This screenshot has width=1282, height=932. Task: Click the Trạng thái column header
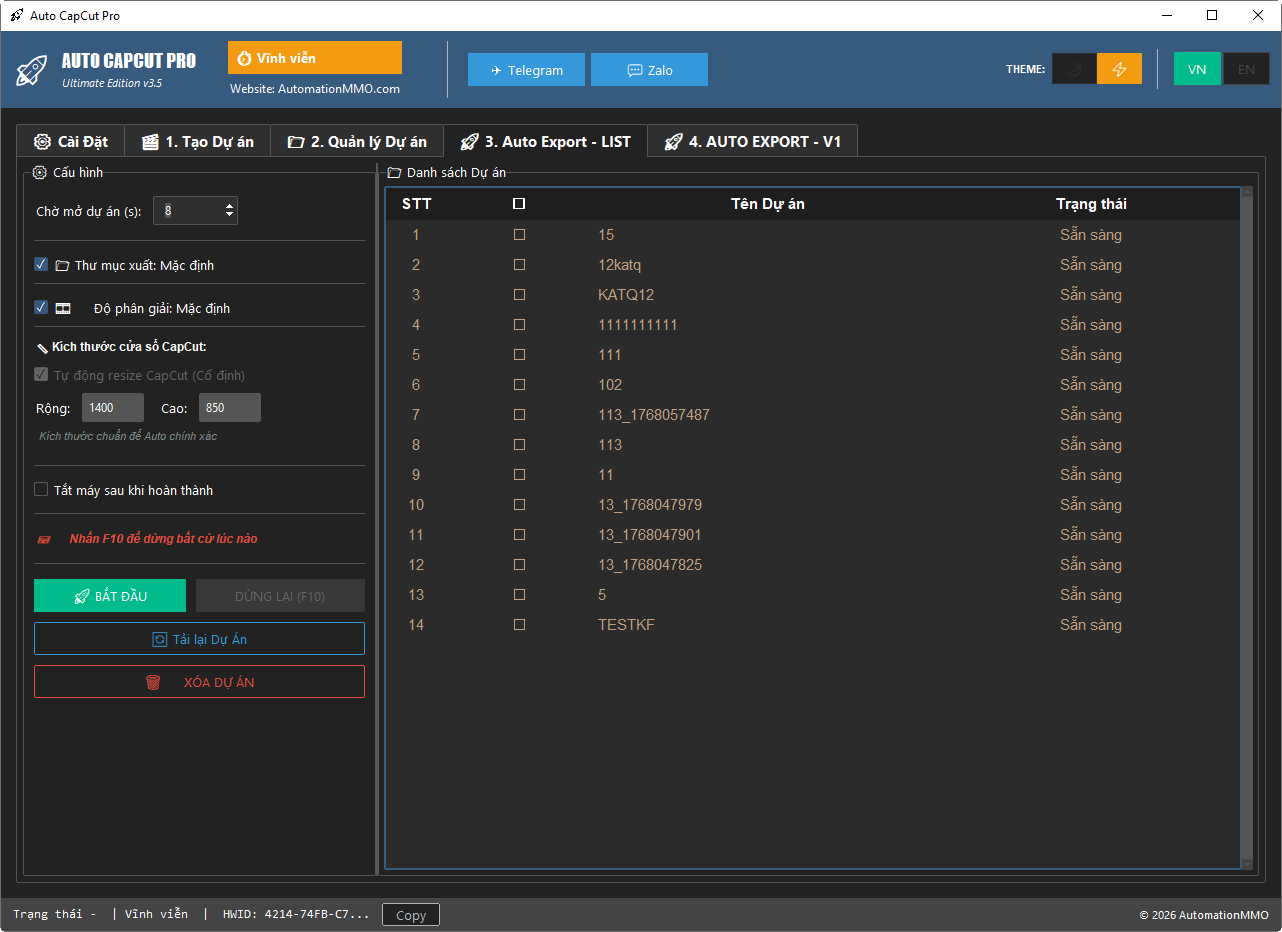(1091, 204)
